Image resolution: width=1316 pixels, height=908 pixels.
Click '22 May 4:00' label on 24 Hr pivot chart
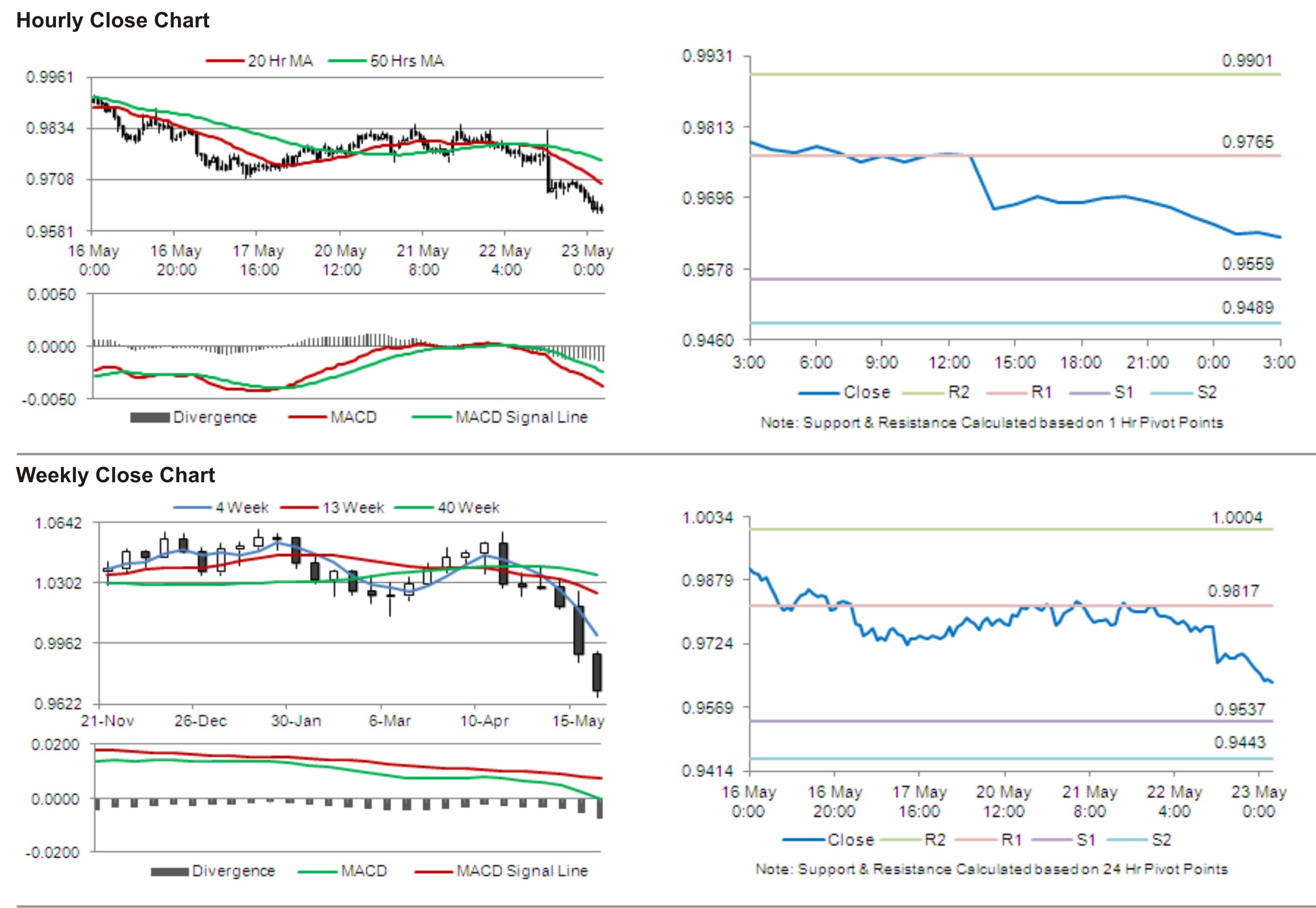1174,801
